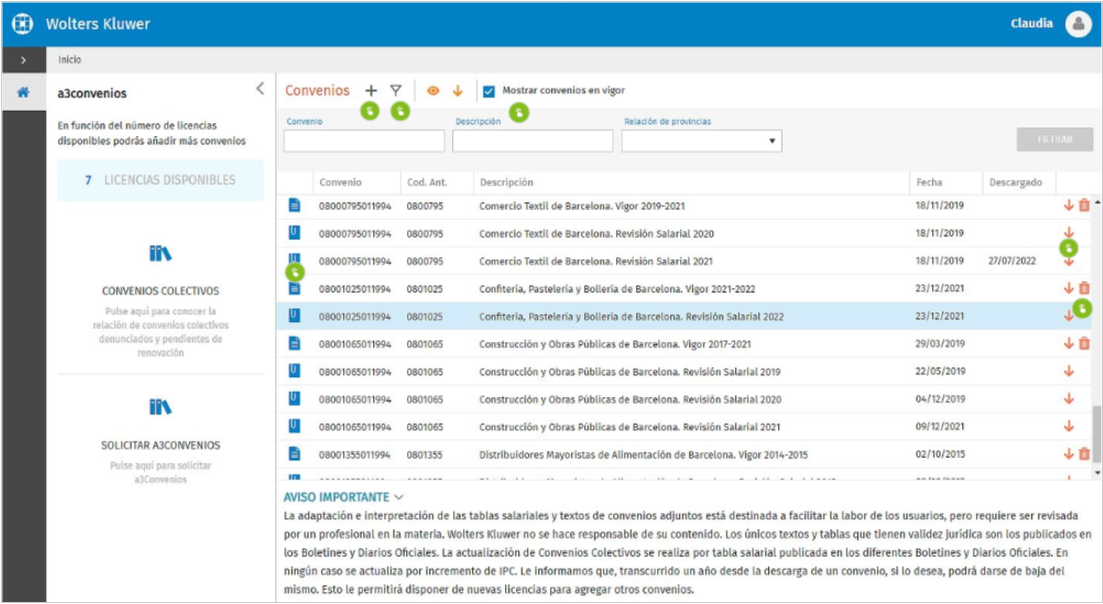Click the 29/03/2019 Fecha cell
This screenshot has height=604, width=1103.
[x=940, y=344]
